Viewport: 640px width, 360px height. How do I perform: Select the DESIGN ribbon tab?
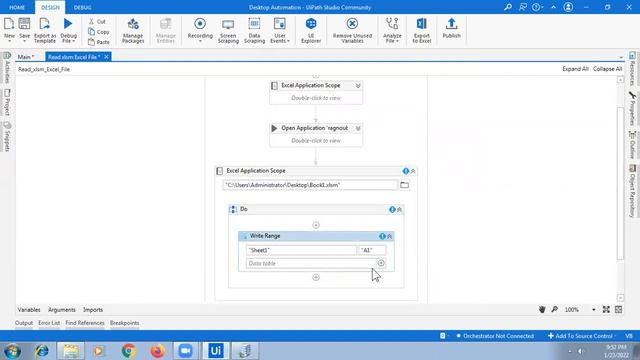click(50, 7)
